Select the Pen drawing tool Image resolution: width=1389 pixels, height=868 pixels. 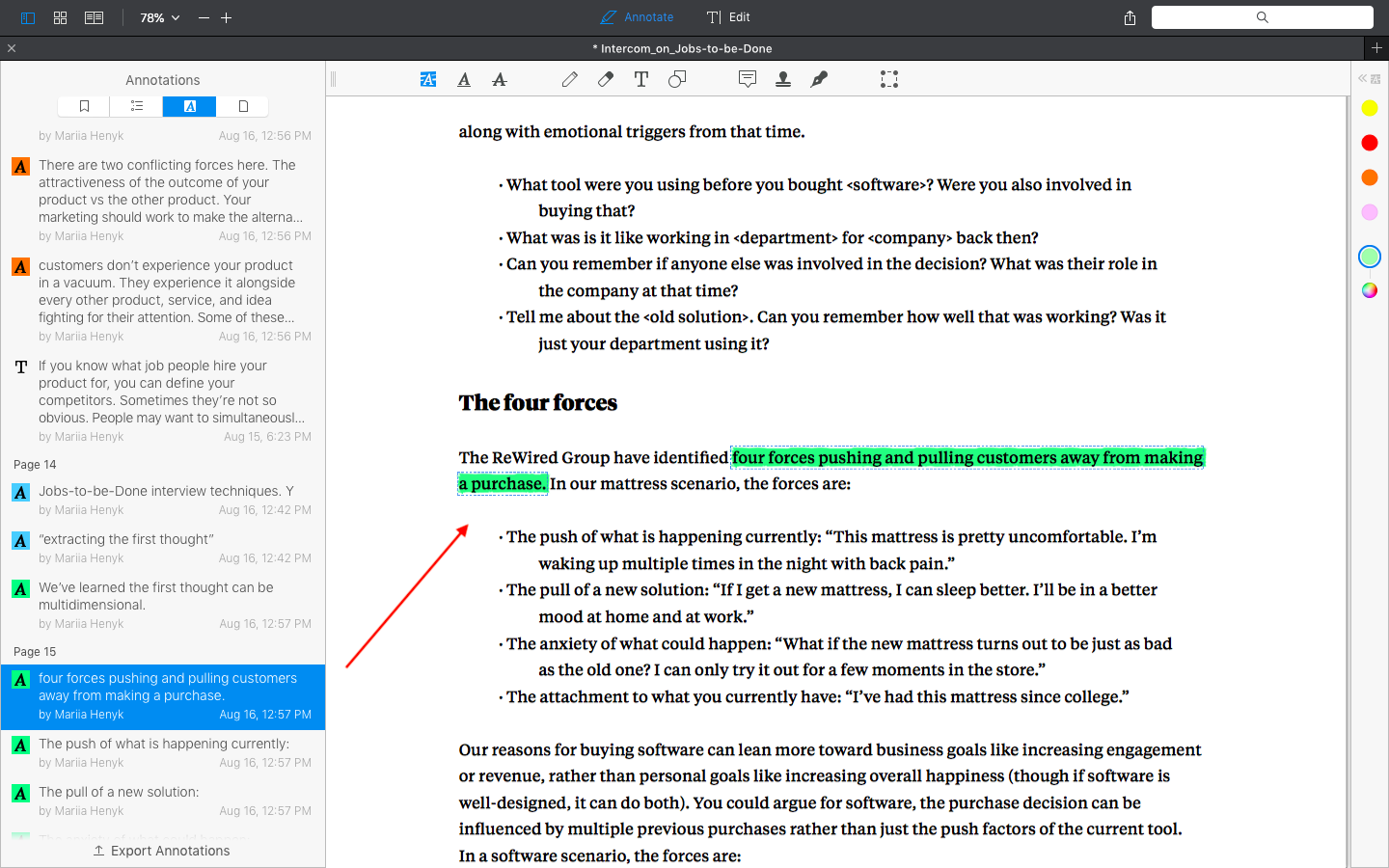[x=570, y=79]
